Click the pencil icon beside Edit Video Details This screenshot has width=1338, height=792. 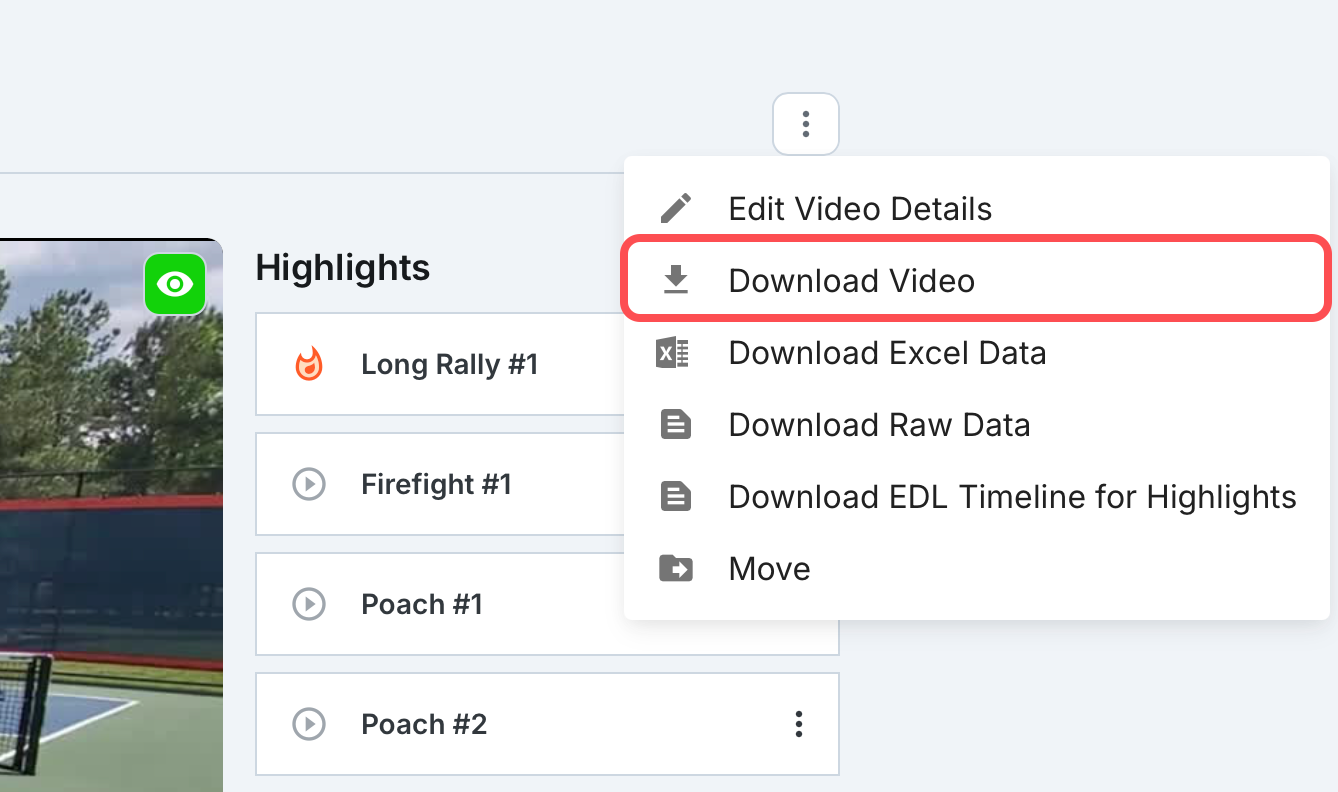tap(676, 208)
